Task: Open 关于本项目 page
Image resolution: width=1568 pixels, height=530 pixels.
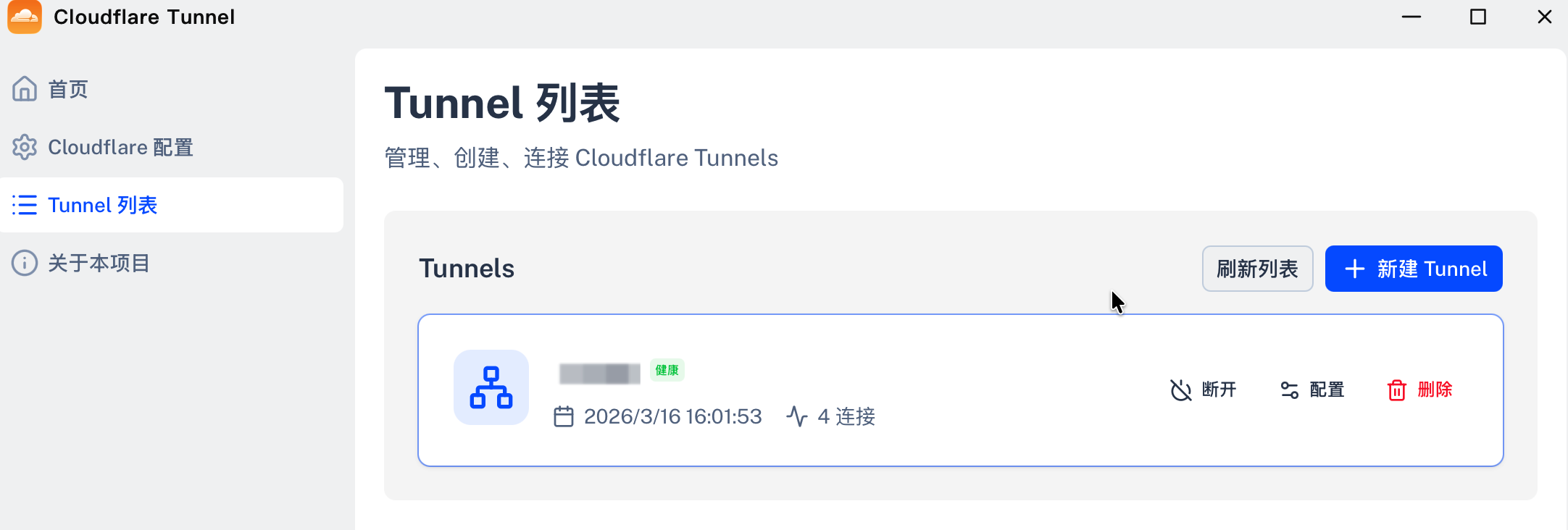Action: (99, 263)
